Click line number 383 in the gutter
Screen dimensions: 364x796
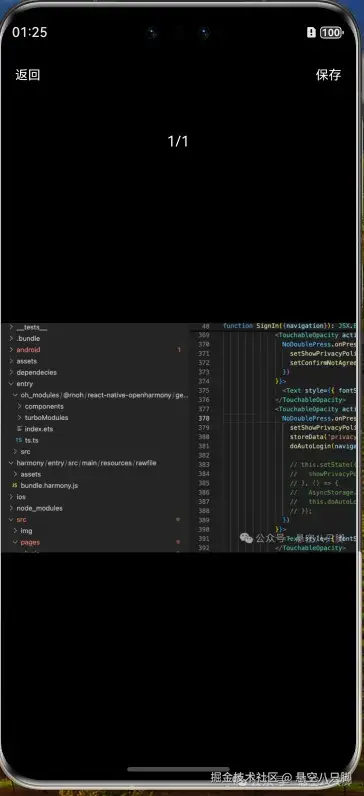(x=204, y=465)
